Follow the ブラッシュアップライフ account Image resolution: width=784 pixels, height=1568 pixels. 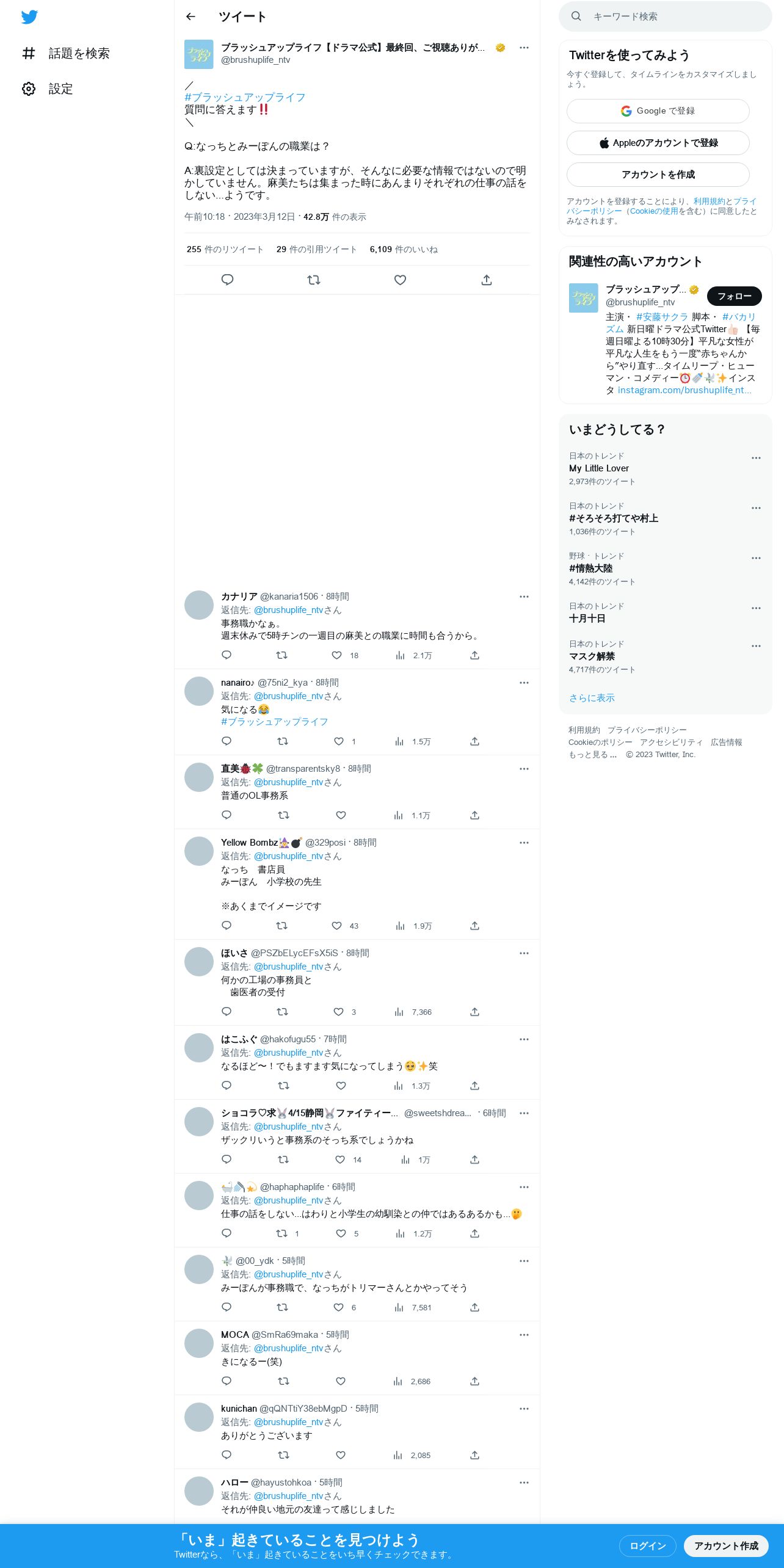(734, 296)
